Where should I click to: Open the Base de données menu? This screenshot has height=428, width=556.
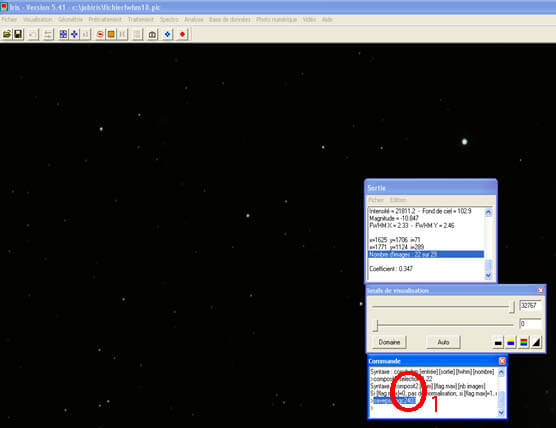pos(230,20)
